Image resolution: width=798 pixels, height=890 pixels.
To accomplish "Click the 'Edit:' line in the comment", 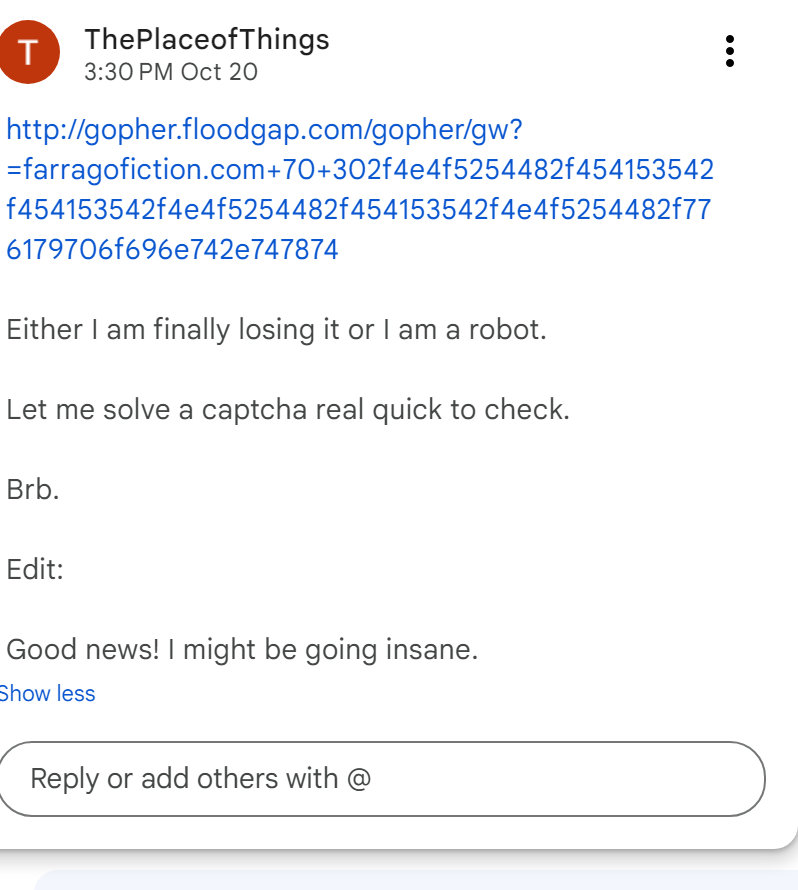I will click(x=35, y=570).
